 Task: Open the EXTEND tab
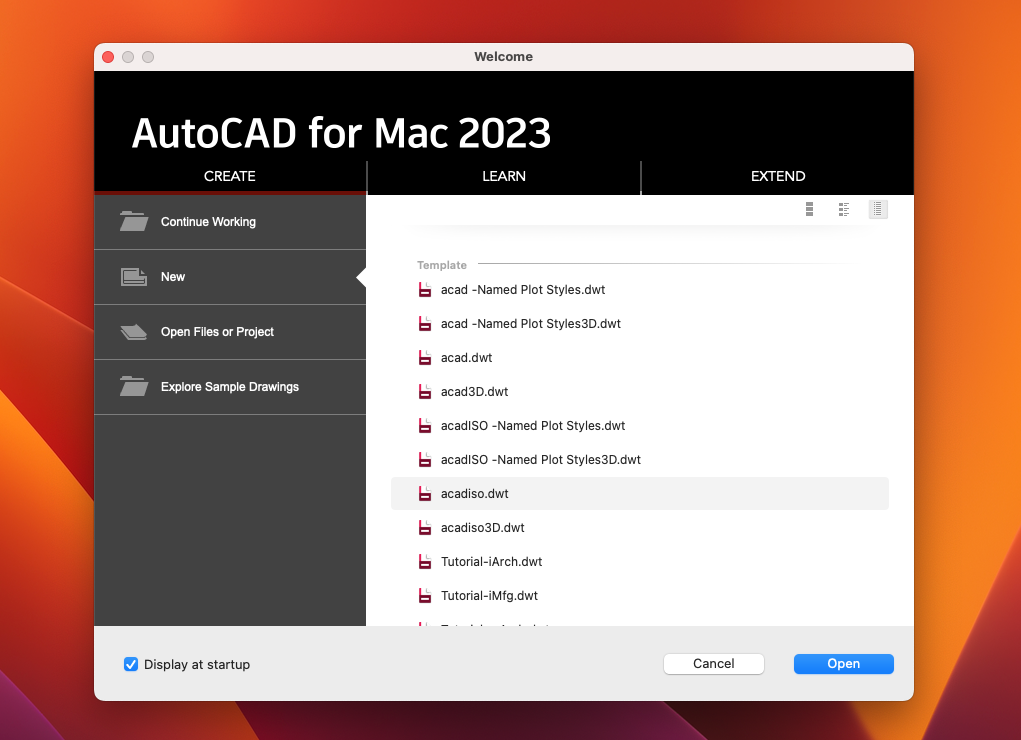coord(778,176)
